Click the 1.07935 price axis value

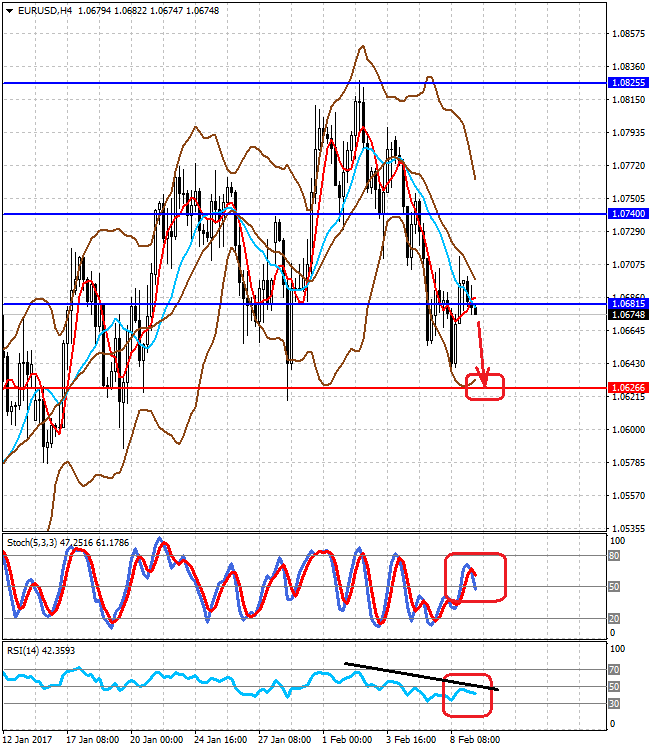(628, 133)
